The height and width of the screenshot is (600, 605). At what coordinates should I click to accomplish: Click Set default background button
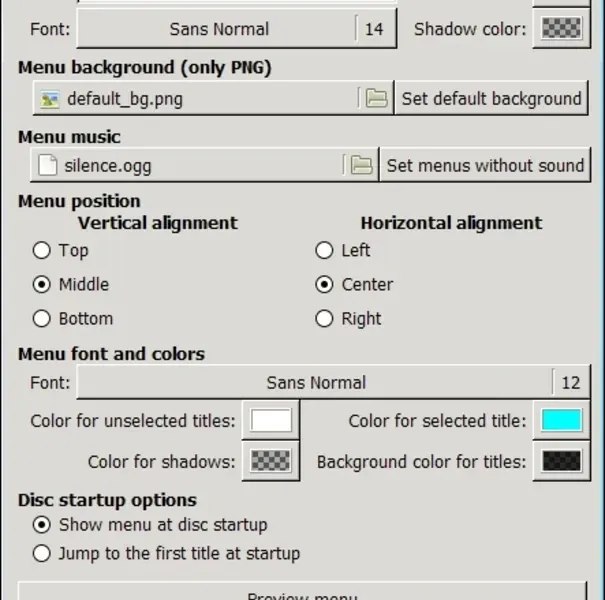pos(491,98)
